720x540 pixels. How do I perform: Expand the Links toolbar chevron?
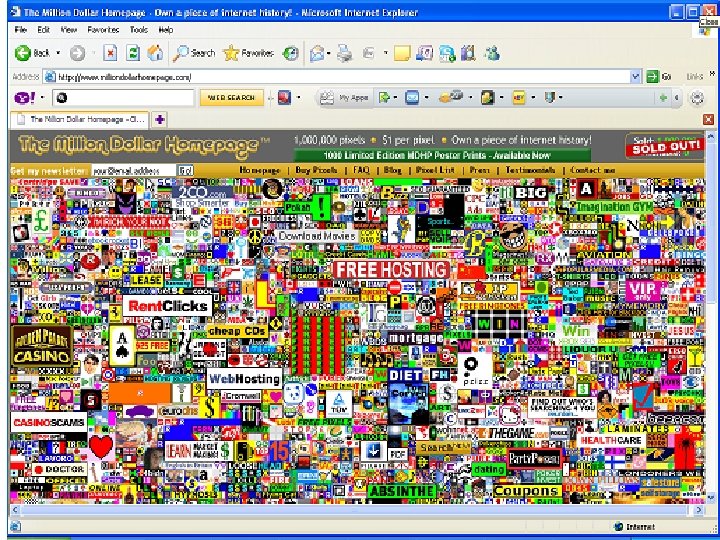712,73
